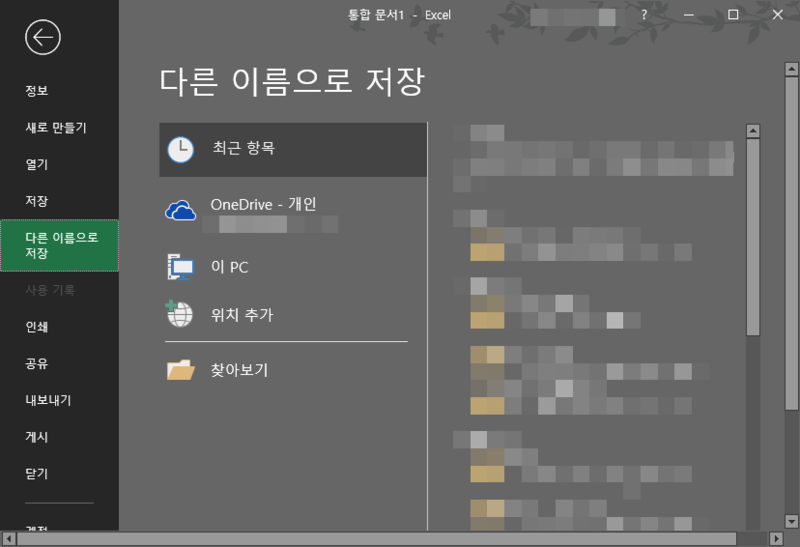Click the outer scrollbar up arrow
The height and width of the screenshot is (547, 800).
[x=791, y=69]
